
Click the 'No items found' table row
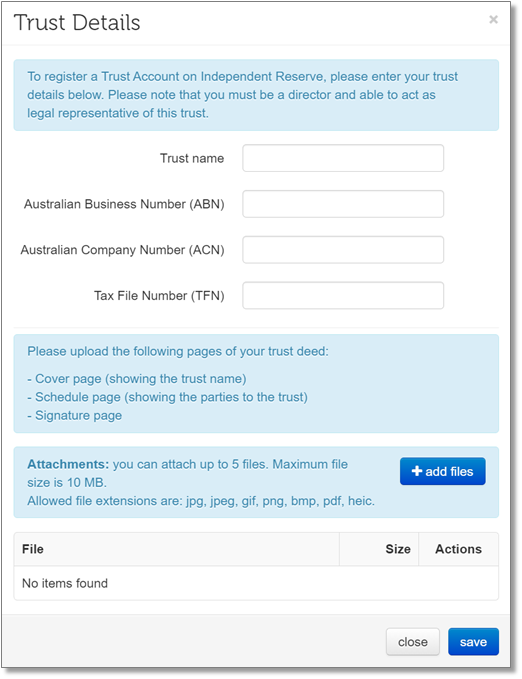coord(256,583)
